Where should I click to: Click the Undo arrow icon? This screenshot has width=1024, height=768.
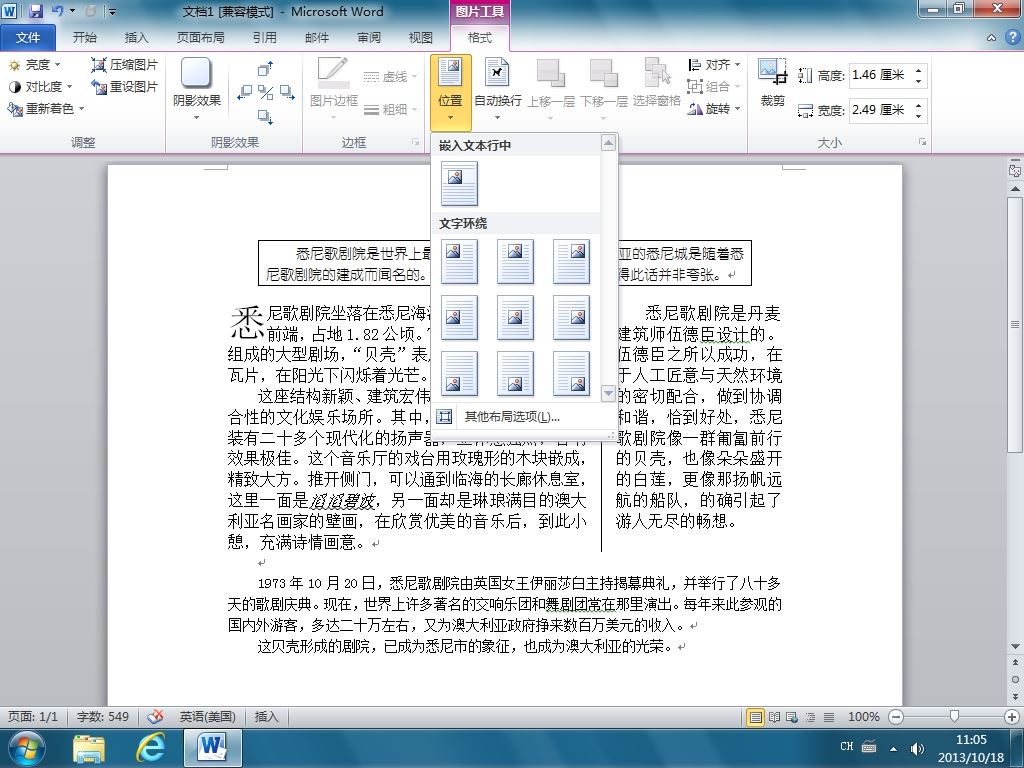[57, 11]
